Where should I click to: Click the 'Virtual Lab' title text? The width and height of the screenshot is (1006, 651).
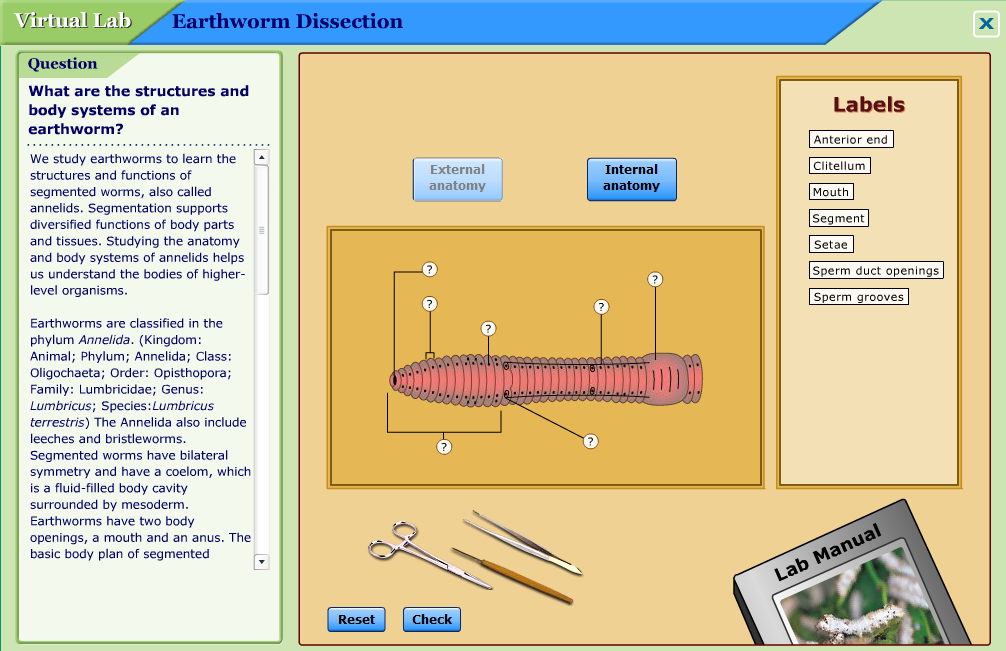point(72,21)
